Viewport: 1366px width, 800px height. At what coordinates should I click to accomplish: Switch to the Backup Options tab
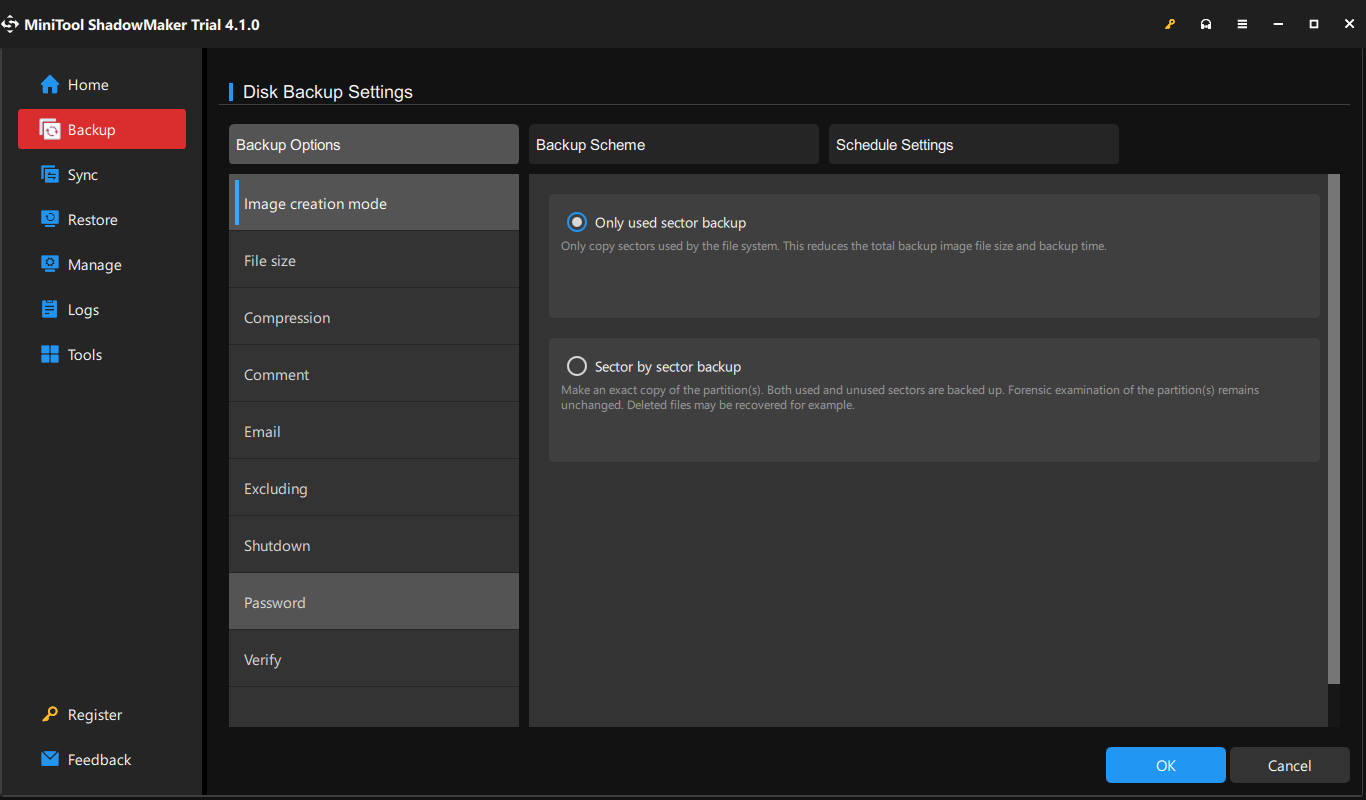(374, 144)
